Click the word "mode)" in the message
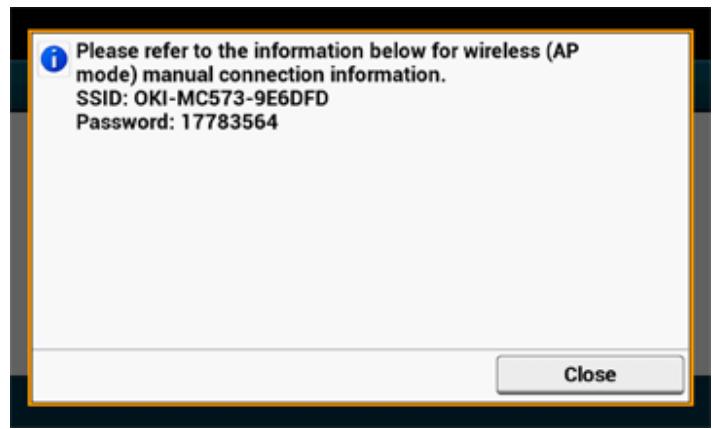Image resolution: width=712 pixels, height=429 pixels. (103, 76)
